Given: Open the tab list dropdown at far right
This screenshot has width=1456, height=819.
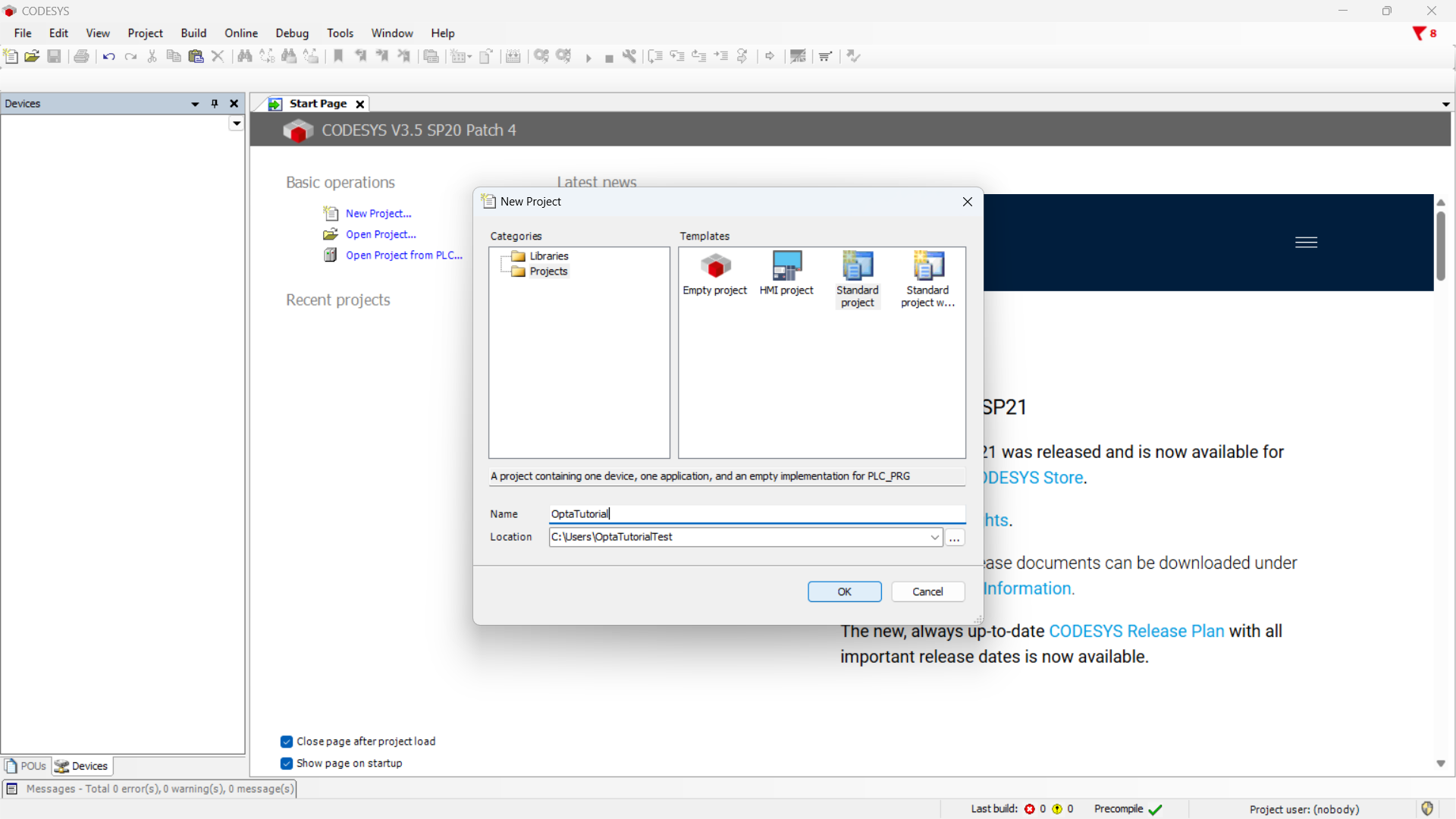Looking at the screenshot, I should [x=1445, y=105].
